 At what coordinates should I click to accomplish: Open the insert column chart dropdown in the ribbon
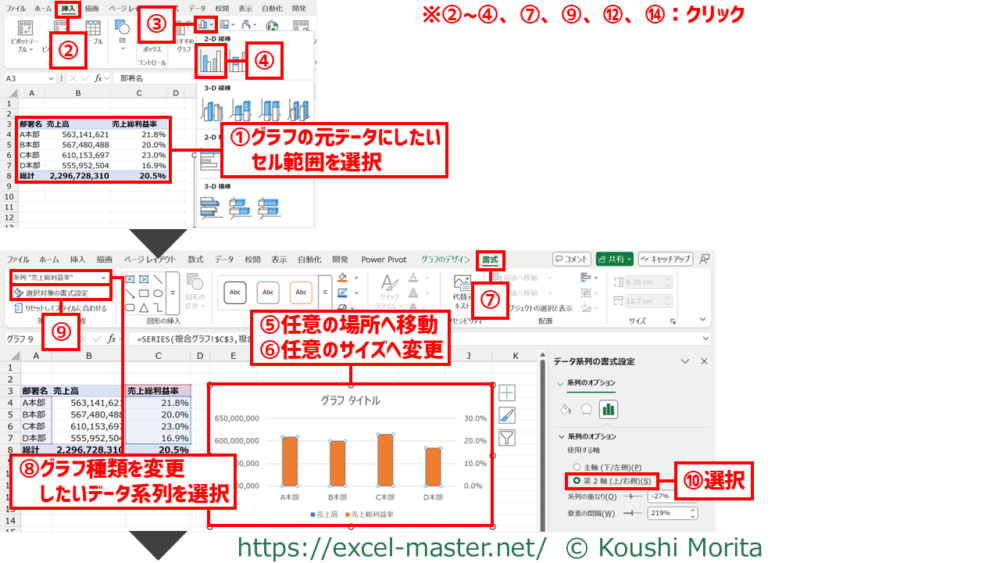[x=207, y=24]
